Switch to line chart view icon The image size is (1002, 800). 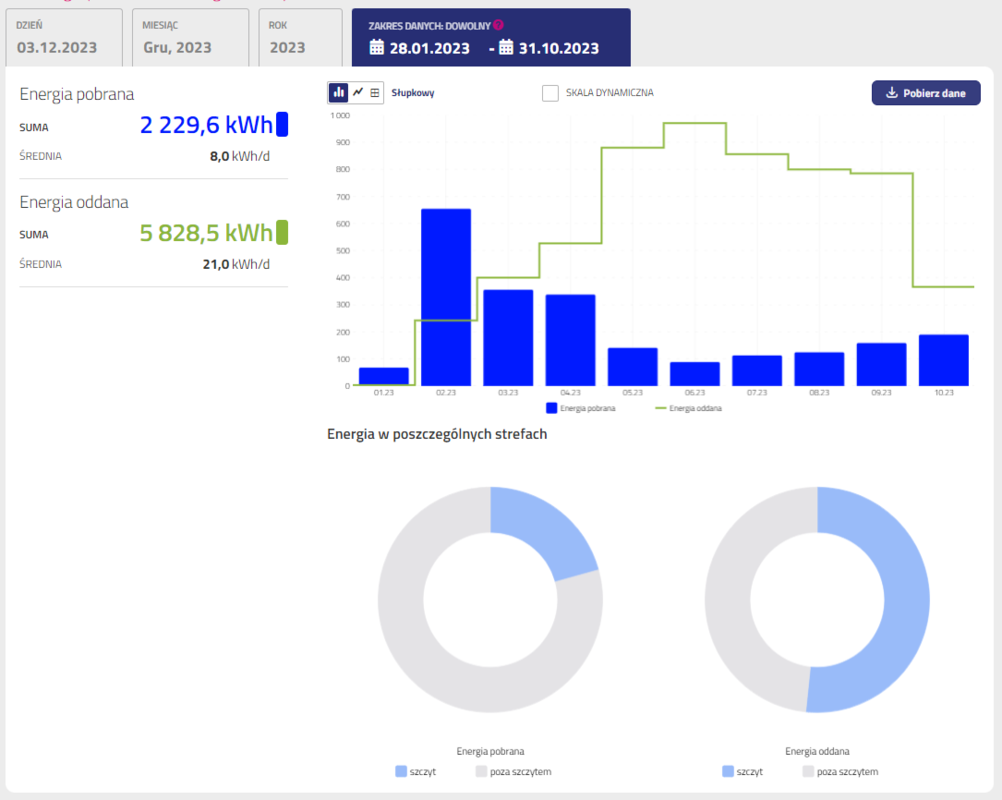click(x=358, y=92)
